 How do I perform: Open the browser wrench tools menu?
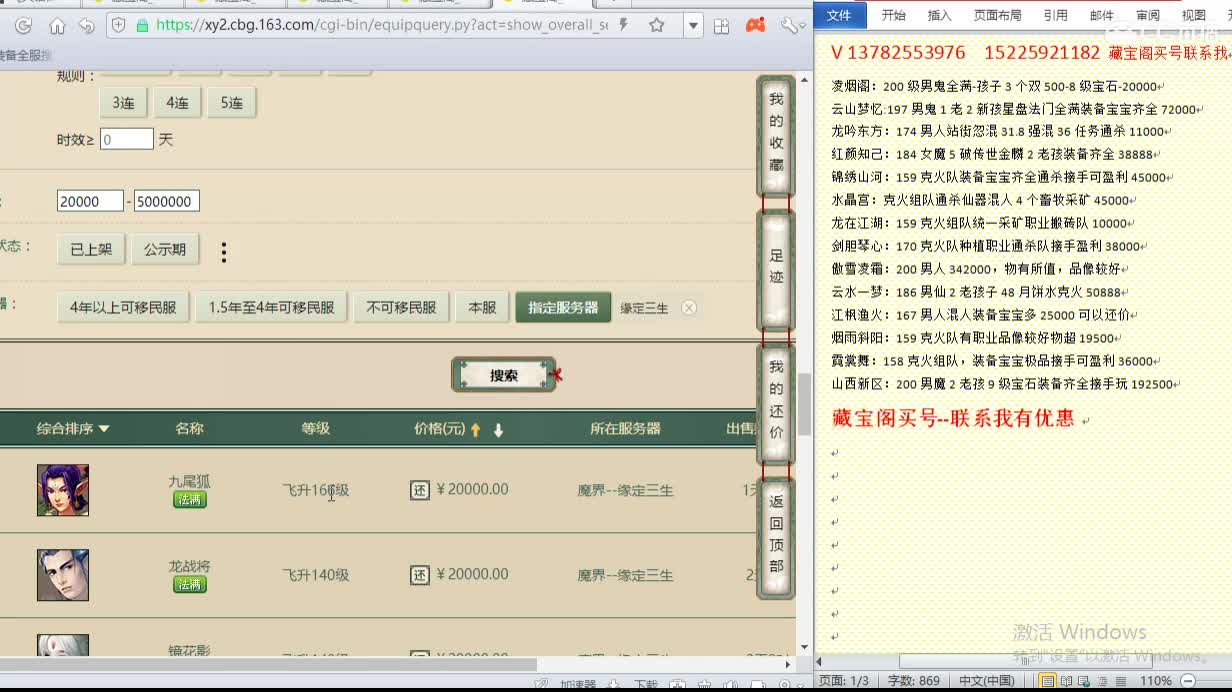[790, 26]
